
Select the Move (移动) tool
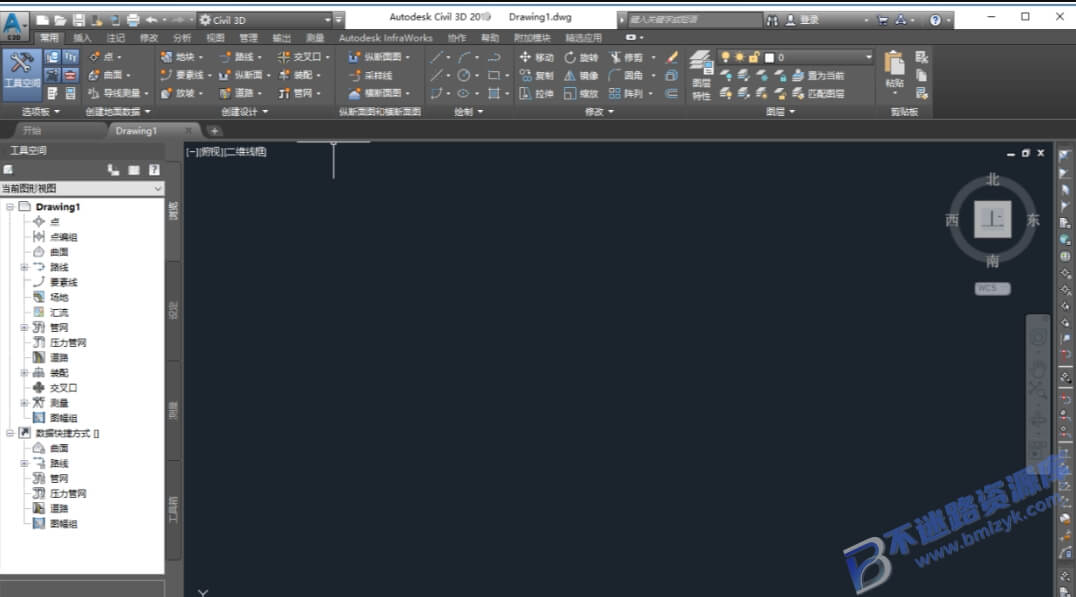[x=537, y=57]
